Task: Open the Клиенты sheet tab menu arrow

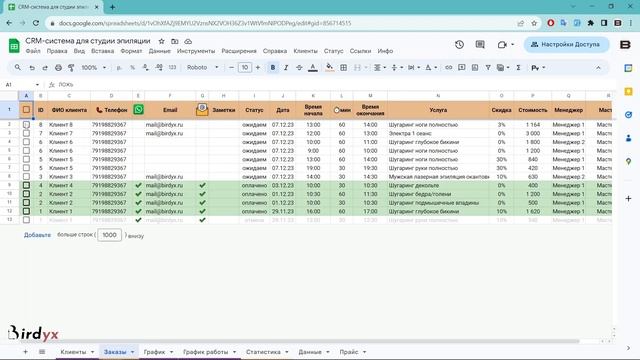Action: coord(92,352)
